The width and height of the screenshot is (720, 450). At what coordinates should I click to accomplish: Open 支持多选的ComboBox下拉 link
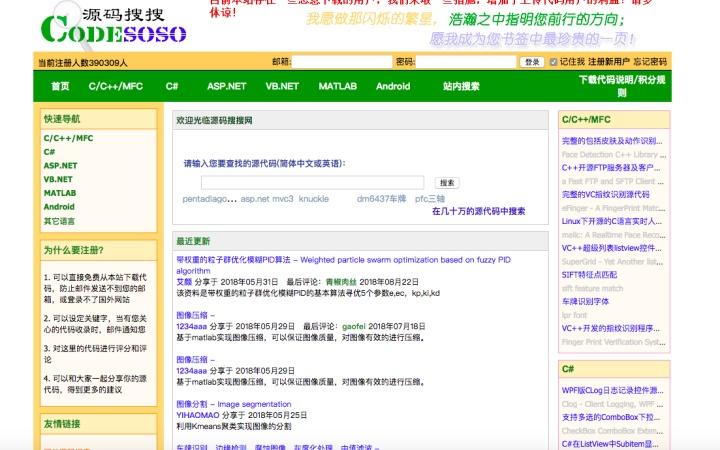point(611,417)
